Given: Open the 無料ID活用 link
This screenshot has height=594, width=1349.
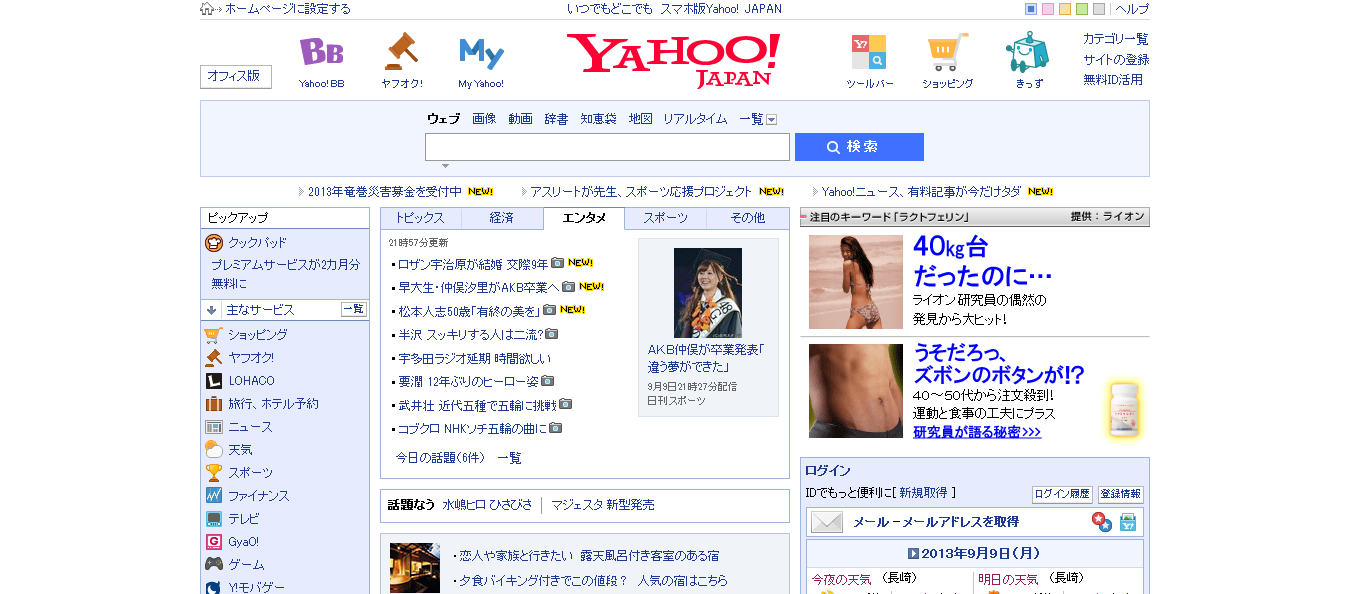Looking at the screenshot, I should pos(1113,79).
